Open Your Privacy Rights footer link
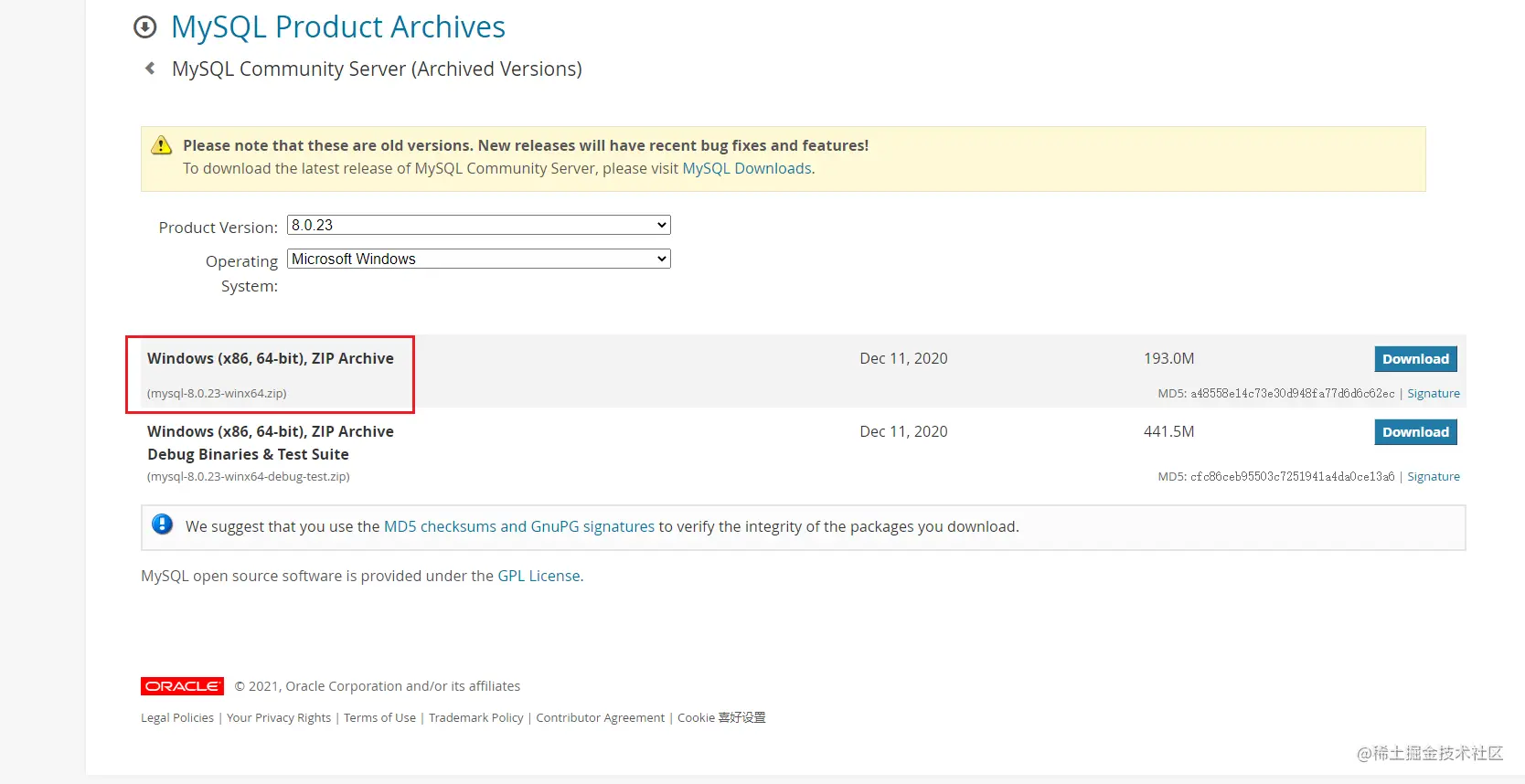This screenshot has width=1525, height=784. 279,718
